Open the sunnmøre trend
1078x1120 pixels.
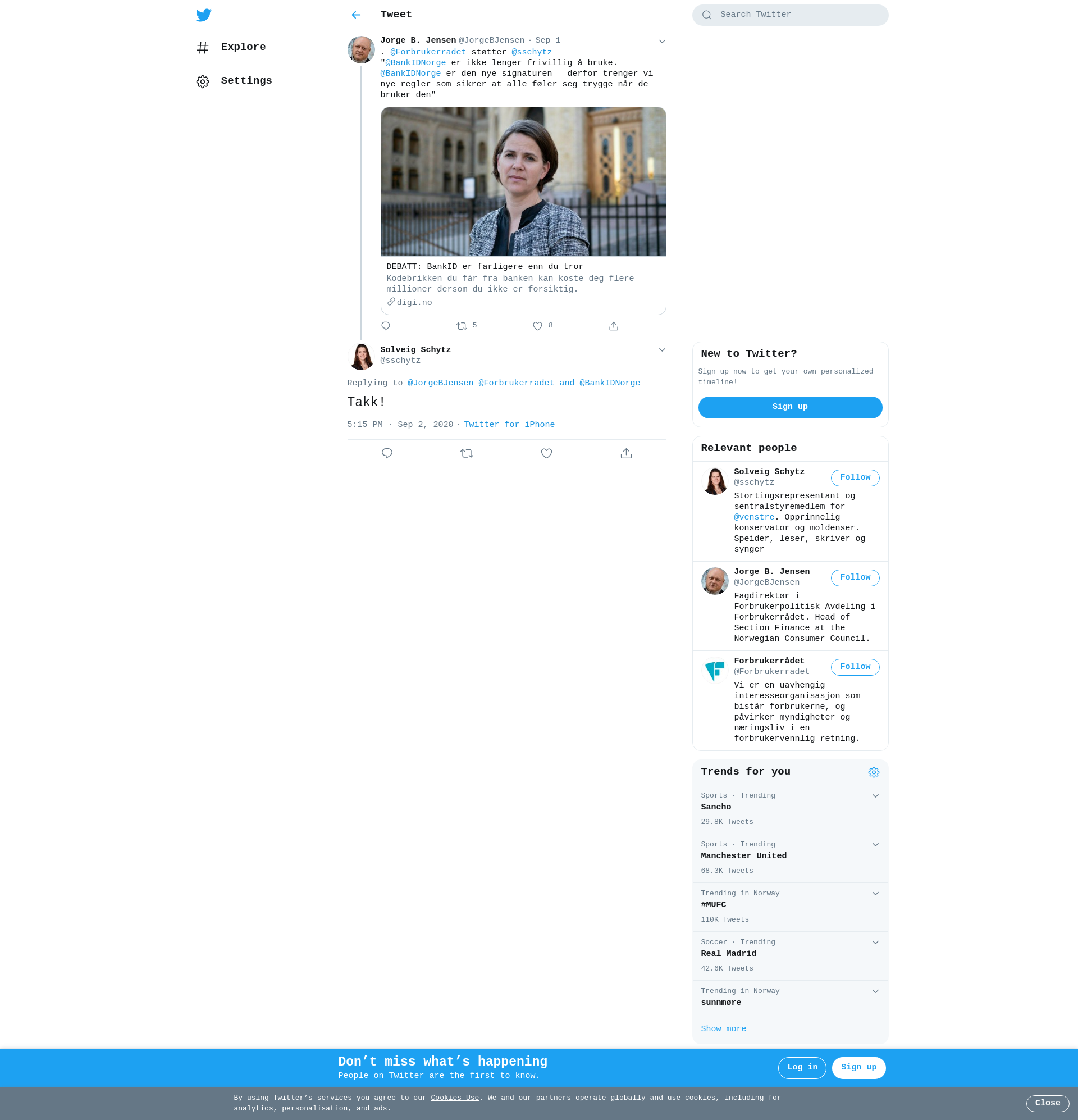point(790,998)
